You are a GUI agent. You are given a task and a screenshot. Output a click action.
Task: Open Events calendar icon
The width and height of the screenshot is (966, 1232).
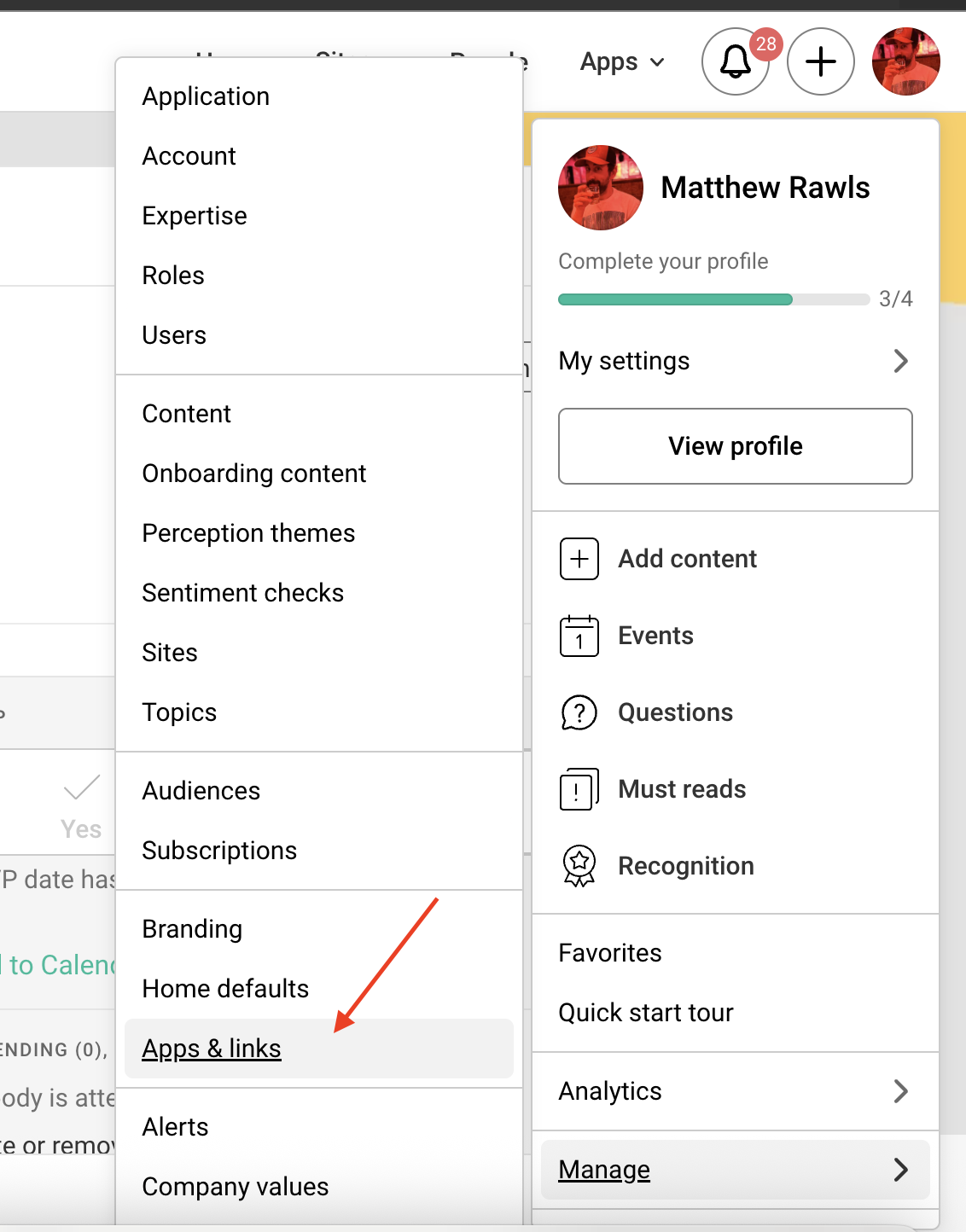click(x=579, y=636)
